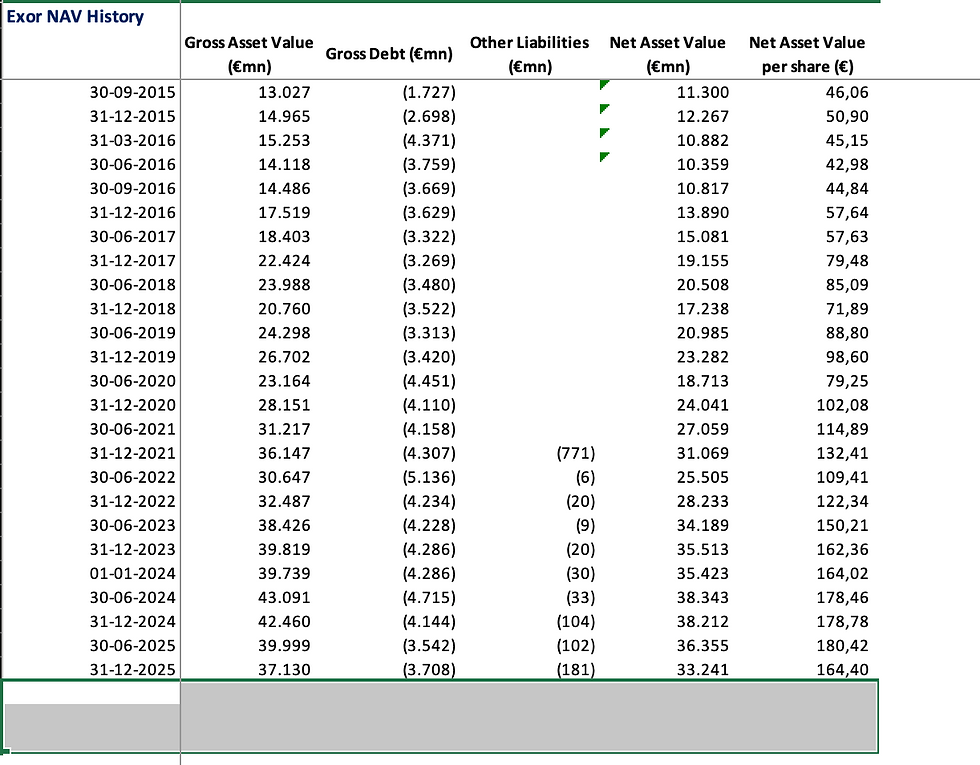Click other liabilities cell (771)
Screen dimensions: 980x765
[576, 453]
